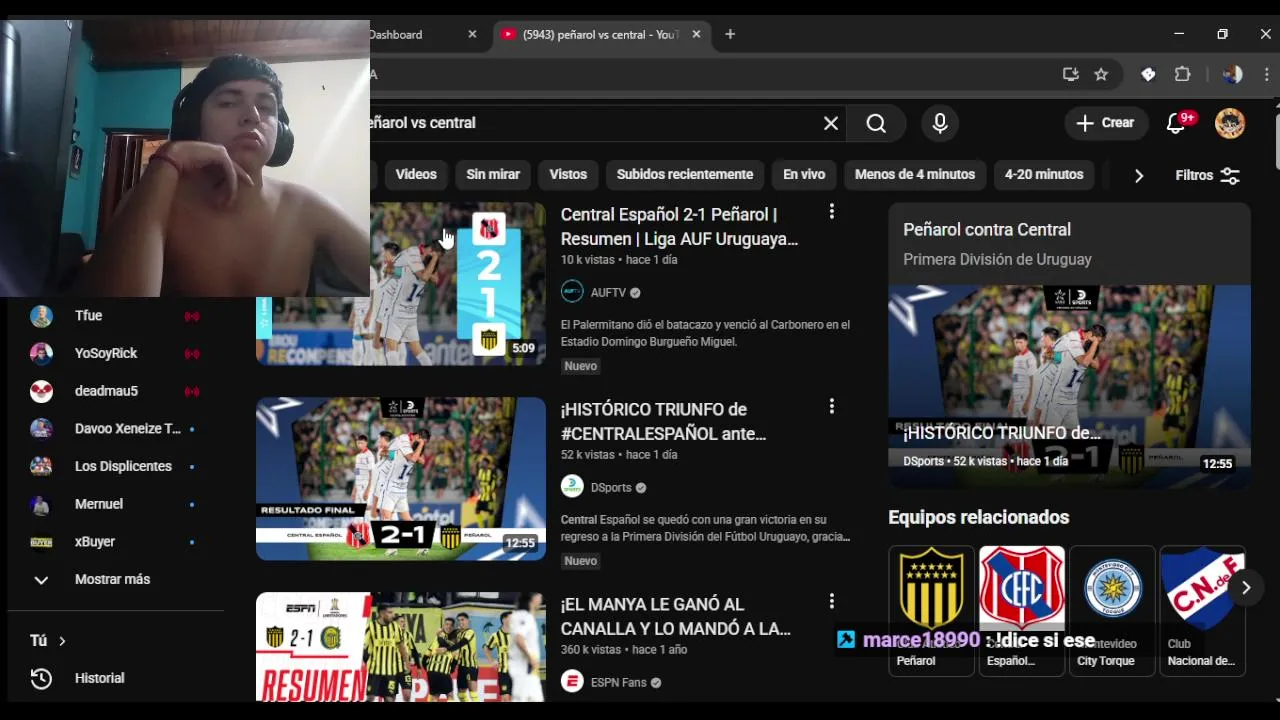Select the Peñarol related team card
This screenshot has height=720, width=1280.
[x=931, y=610]
